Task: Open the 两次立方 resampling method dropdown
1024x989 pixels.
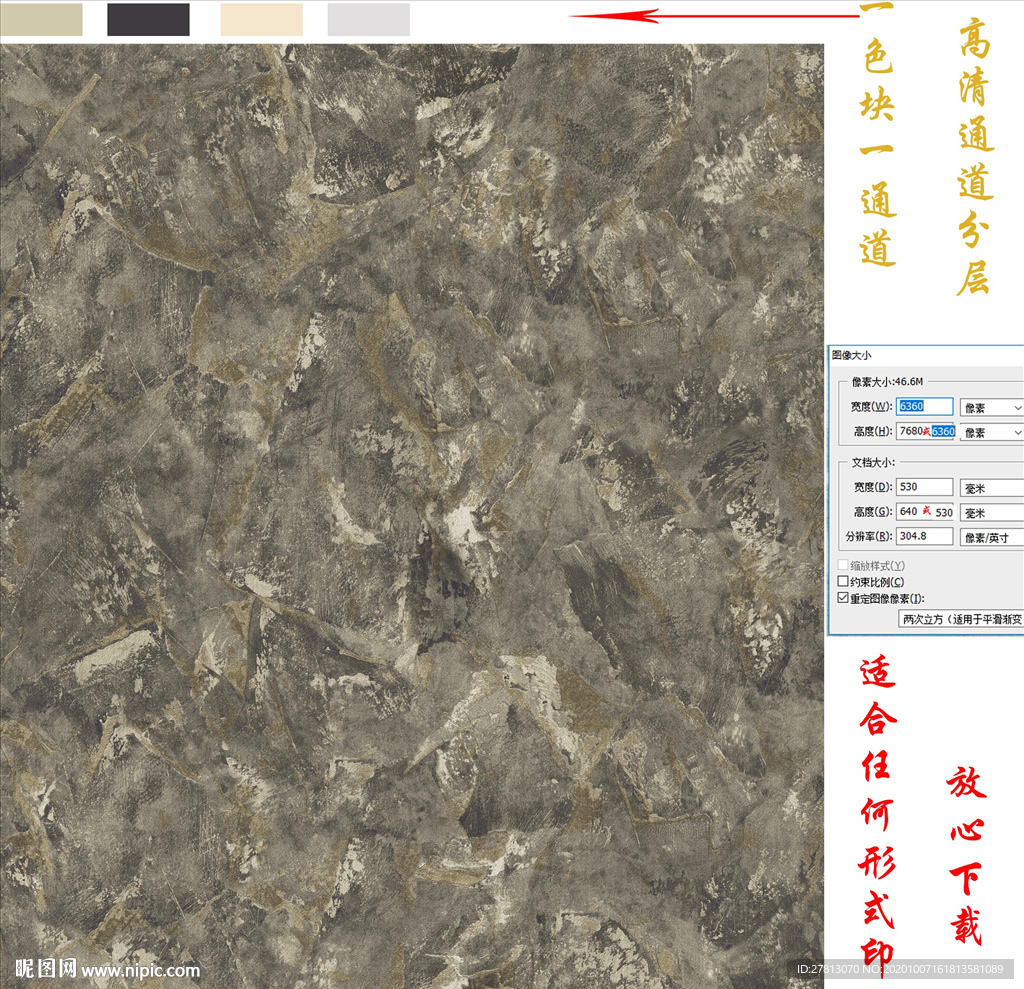Action: (960, 620)
